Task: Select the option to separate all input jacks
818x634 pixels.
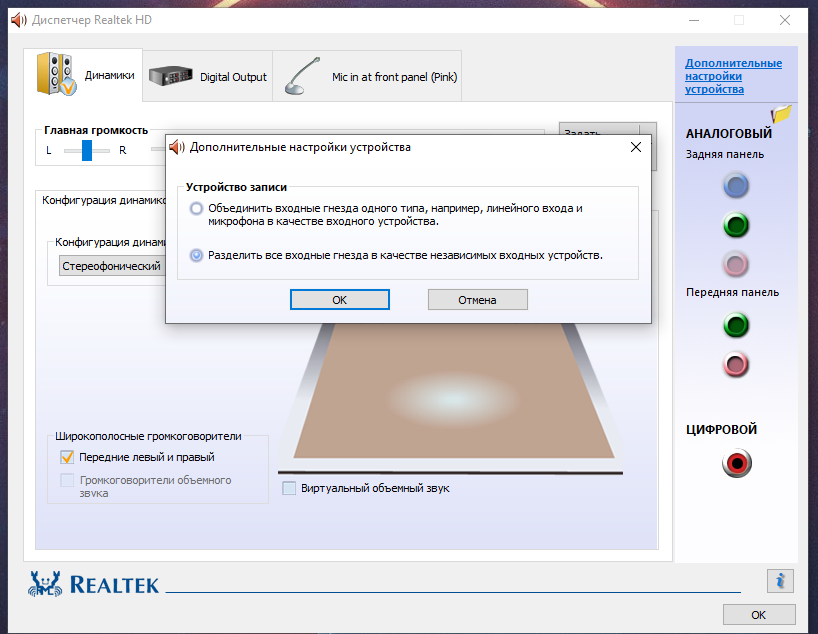Action: pos(196,256)
